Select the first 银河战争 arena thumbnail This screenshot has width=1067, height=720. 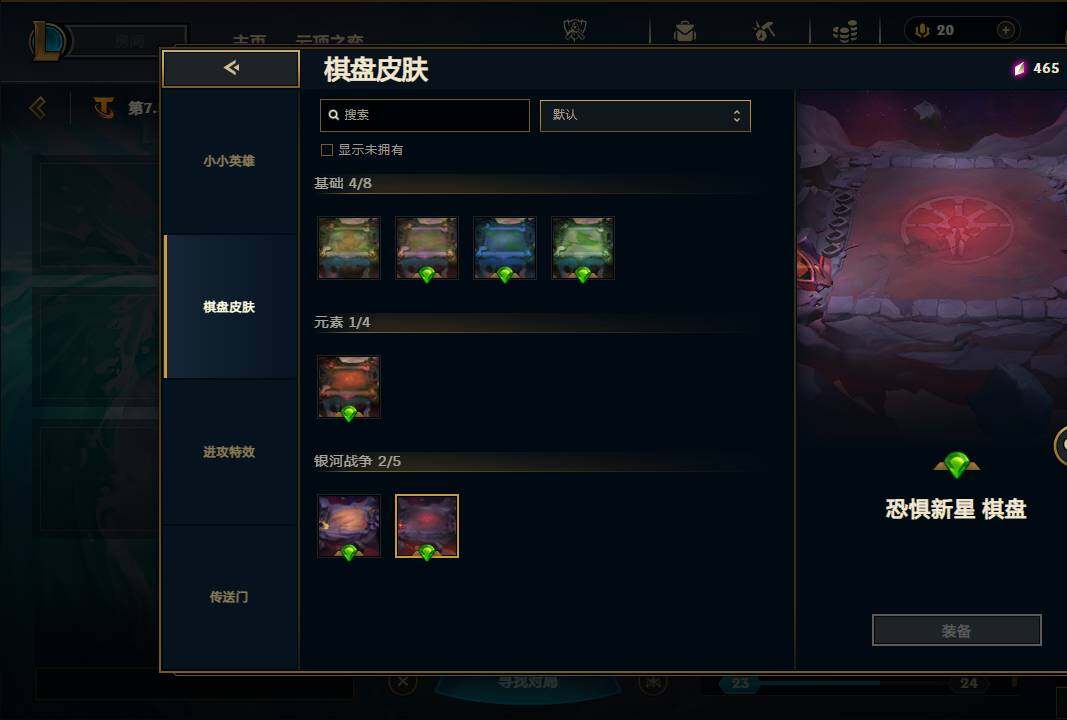pos(349,526)
